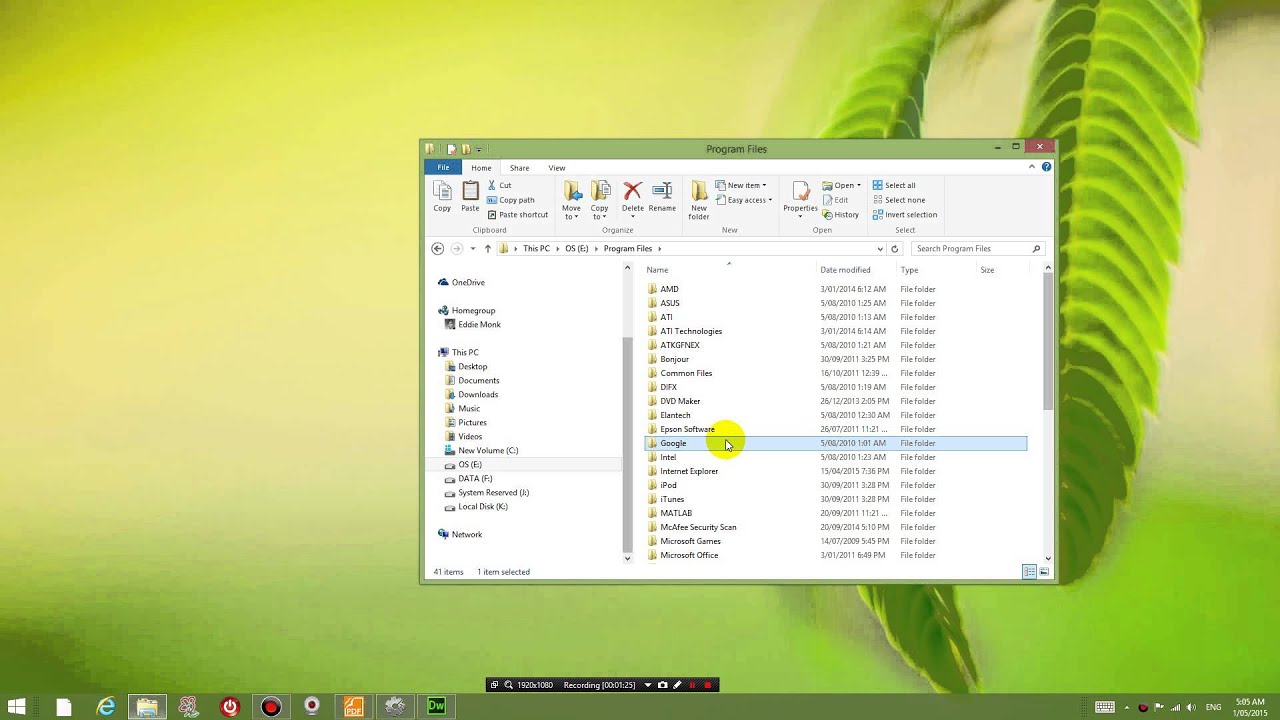Open the File menu tab
This screenshot has width=1280, height=720.
pos(443,168)
